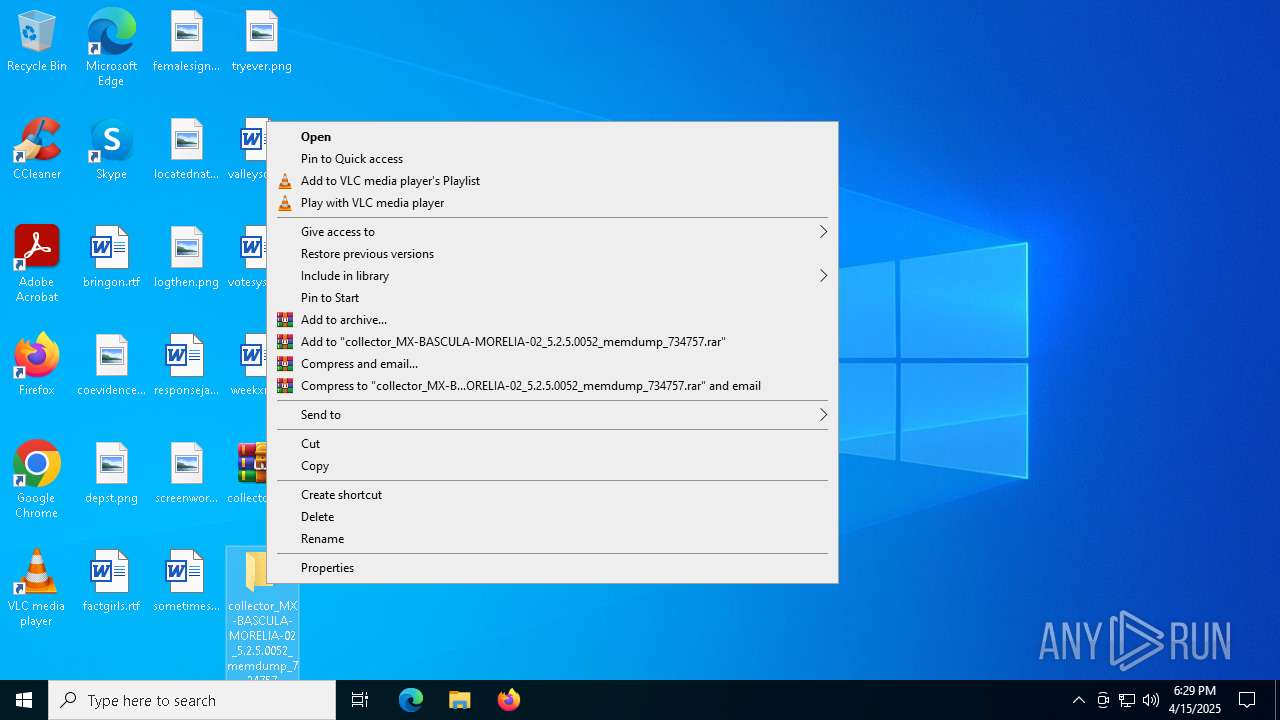Select the logthen.png file
This screenshot has height=720, width=1280.
186,258
